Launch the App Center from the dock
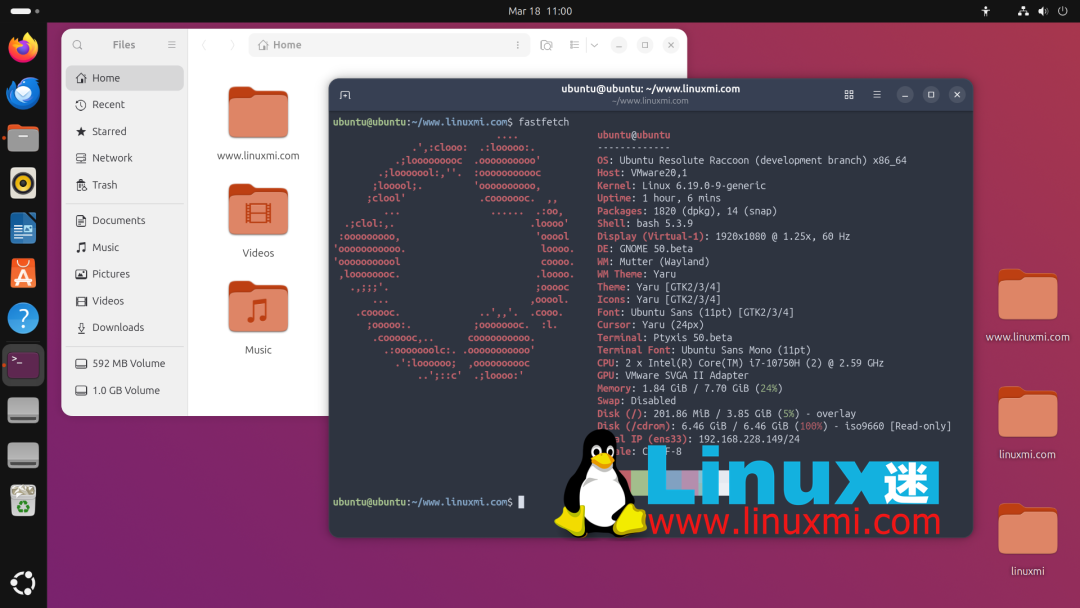1080x608 pixels. pyautogui.click(x=22, y=272)
